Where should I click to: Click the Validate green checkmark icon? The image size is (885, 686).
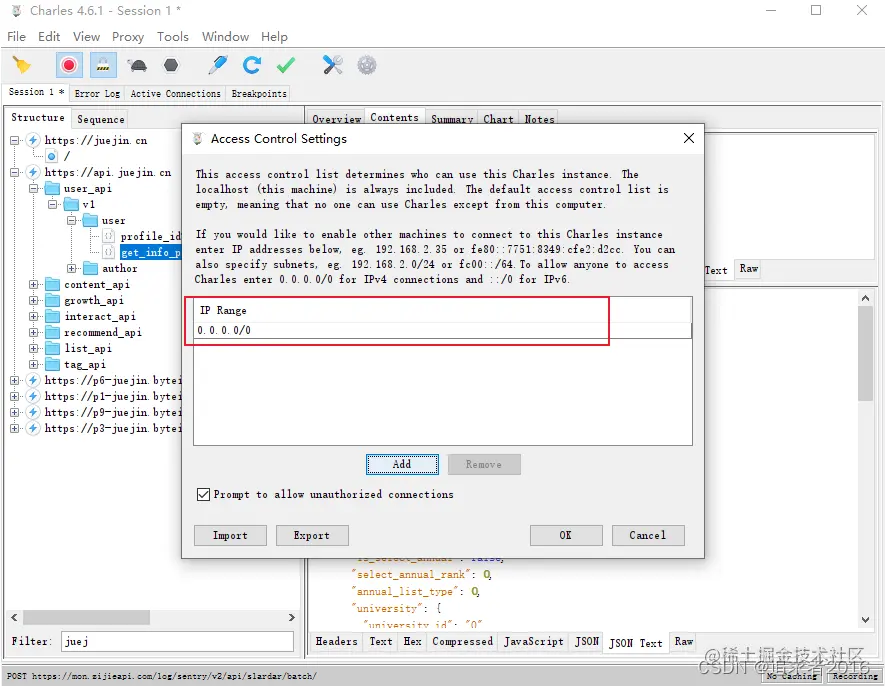coord(286,65)
